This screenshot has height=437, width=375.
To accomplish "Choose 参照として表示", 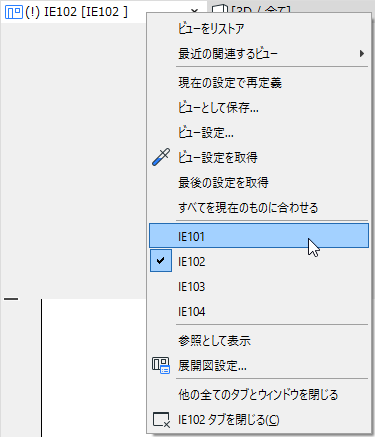I will pos(259,341).
